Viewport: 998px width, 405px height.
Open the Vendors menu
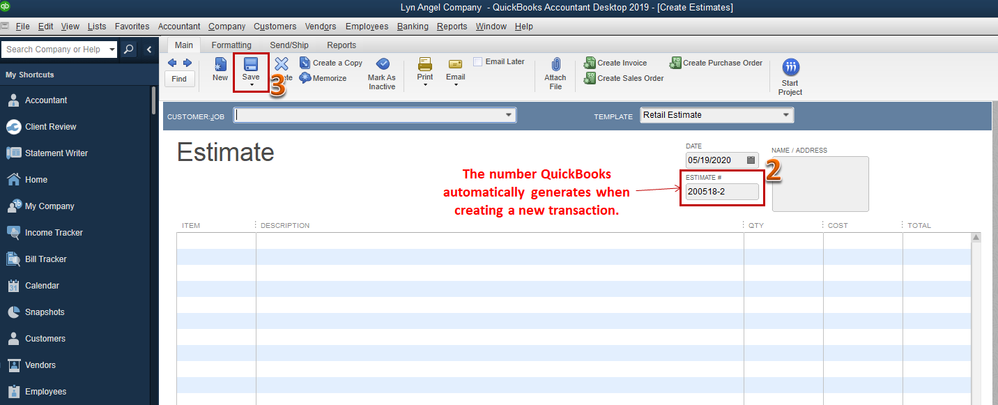[x=320, y=27]
